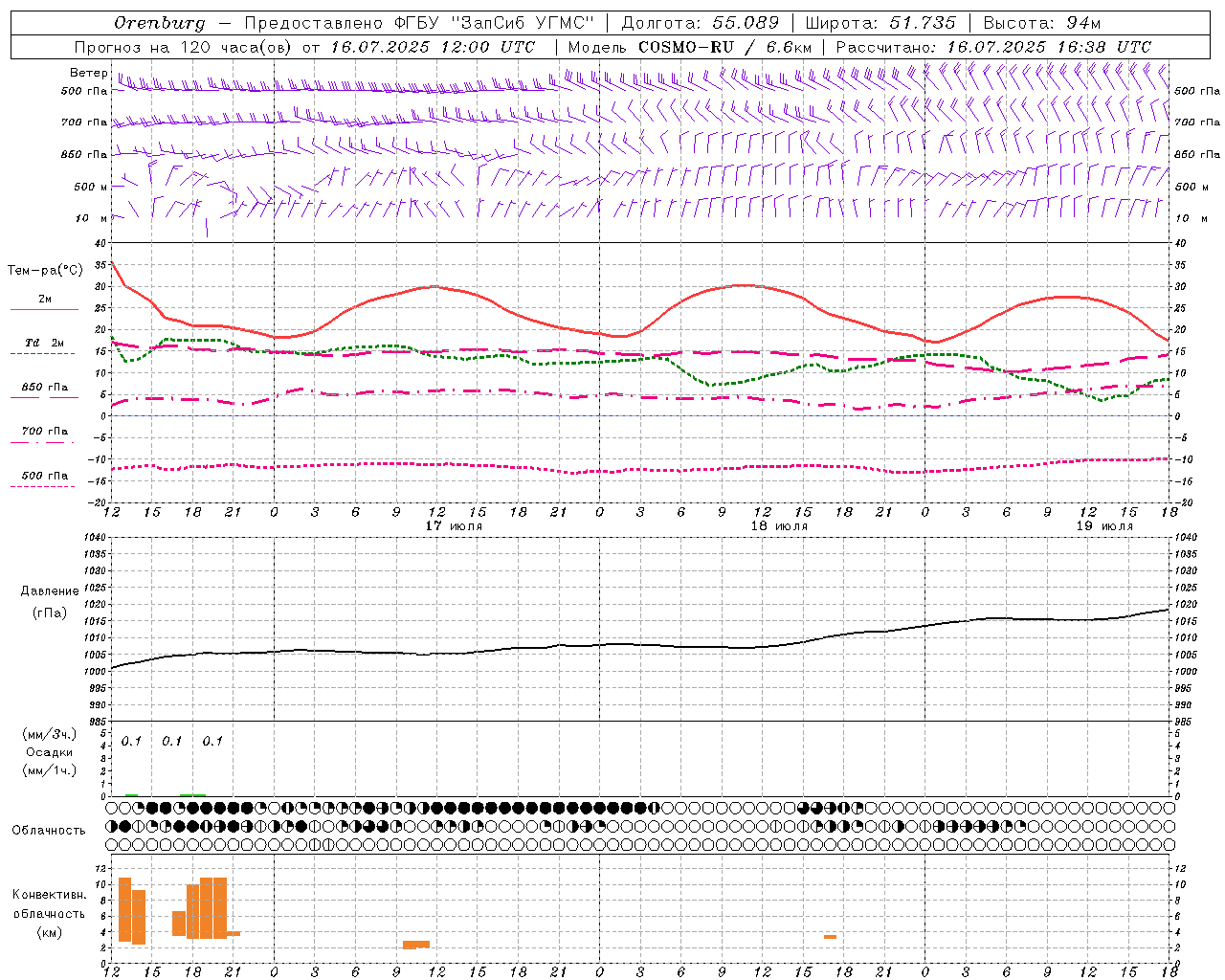Click the Тем-ра(°C) axis title

point(45,271)
